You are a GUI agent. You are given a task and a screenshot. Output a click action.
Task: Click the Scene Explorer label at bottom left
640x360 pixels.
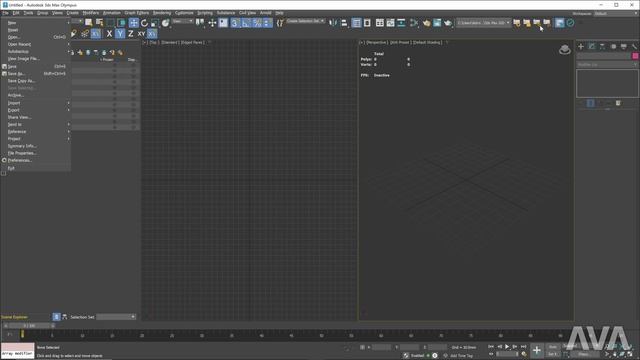(14, 317)
